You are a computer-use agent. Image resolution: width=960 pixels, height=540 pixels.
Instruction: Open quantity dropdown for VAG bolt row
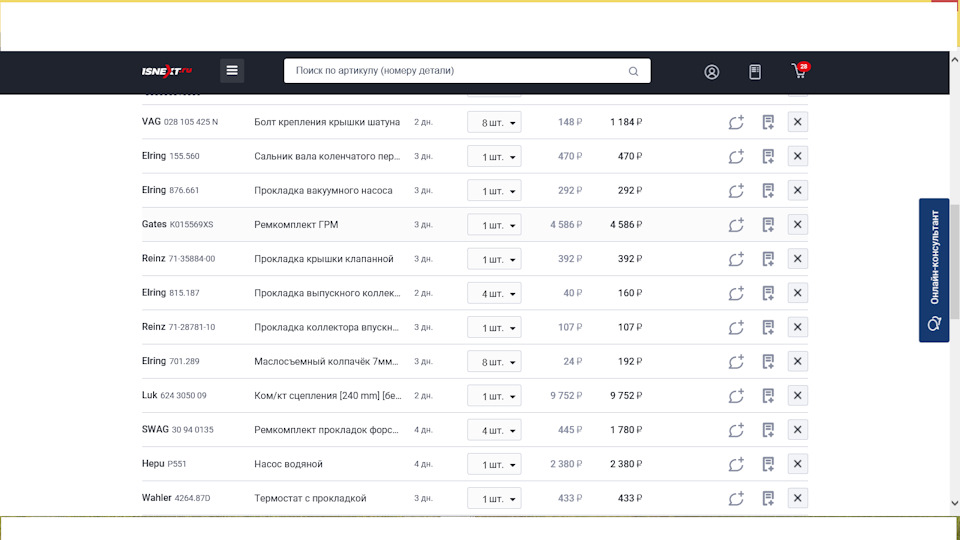494,122
